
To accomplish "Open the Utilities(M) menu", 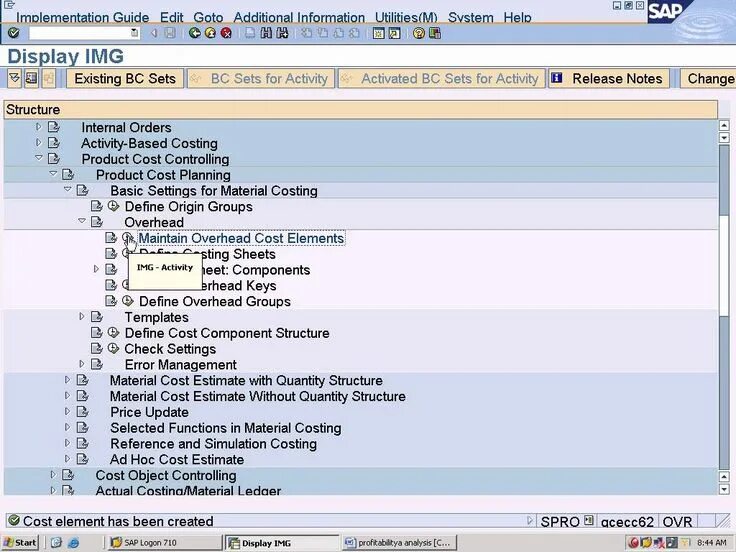I will (406, 17).
